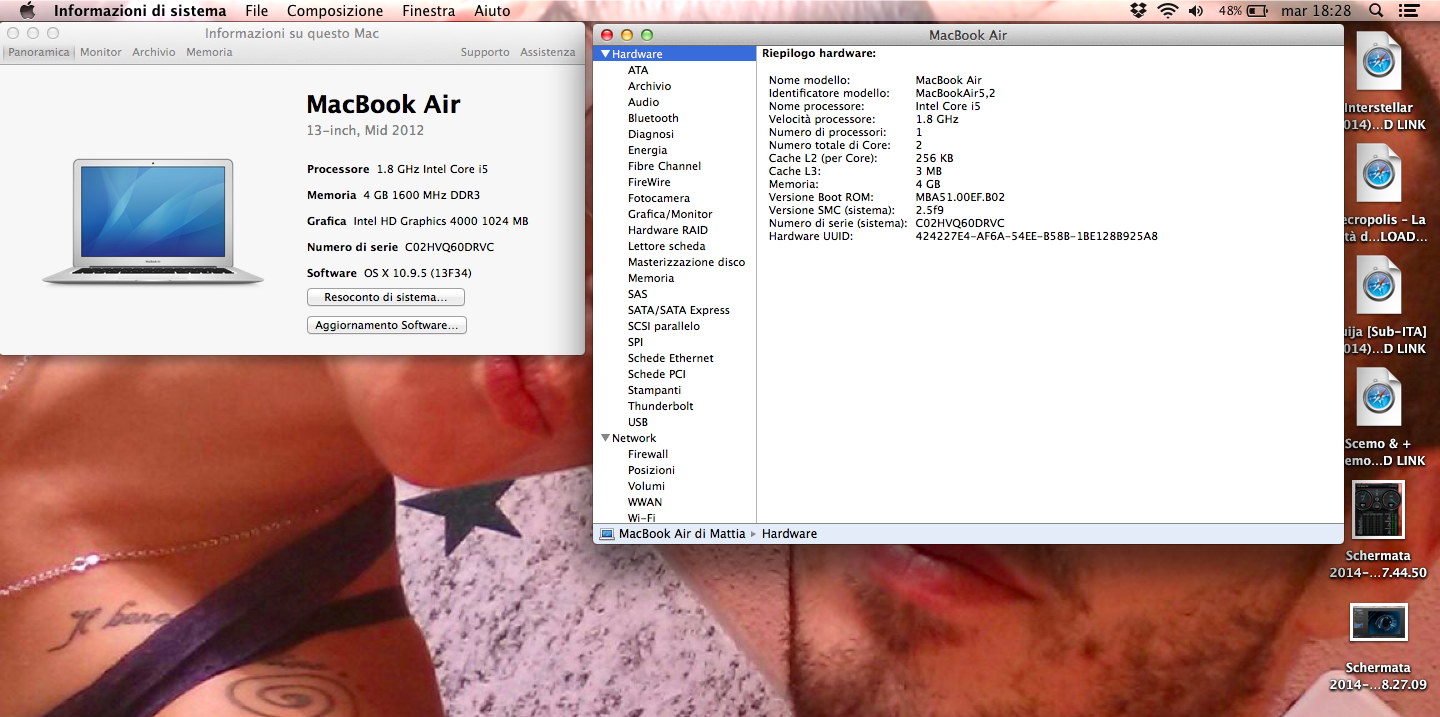Select Diagnosi in the sidebar
1440x717 pixels.
point(651,134)
